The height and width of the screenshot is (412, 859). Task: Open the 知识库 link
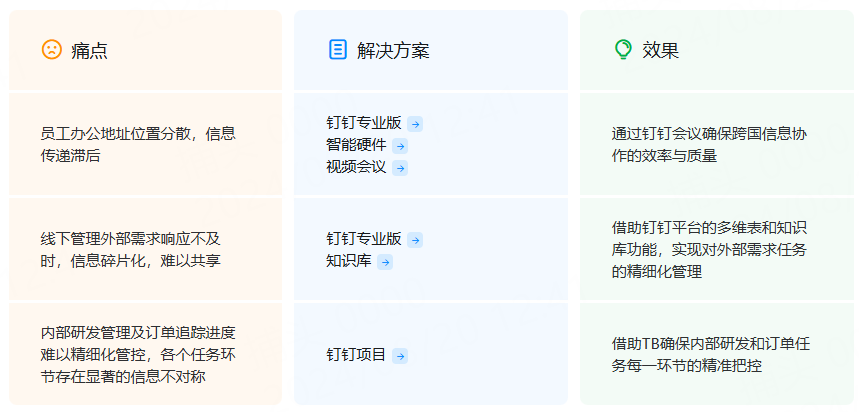point(349,261)
